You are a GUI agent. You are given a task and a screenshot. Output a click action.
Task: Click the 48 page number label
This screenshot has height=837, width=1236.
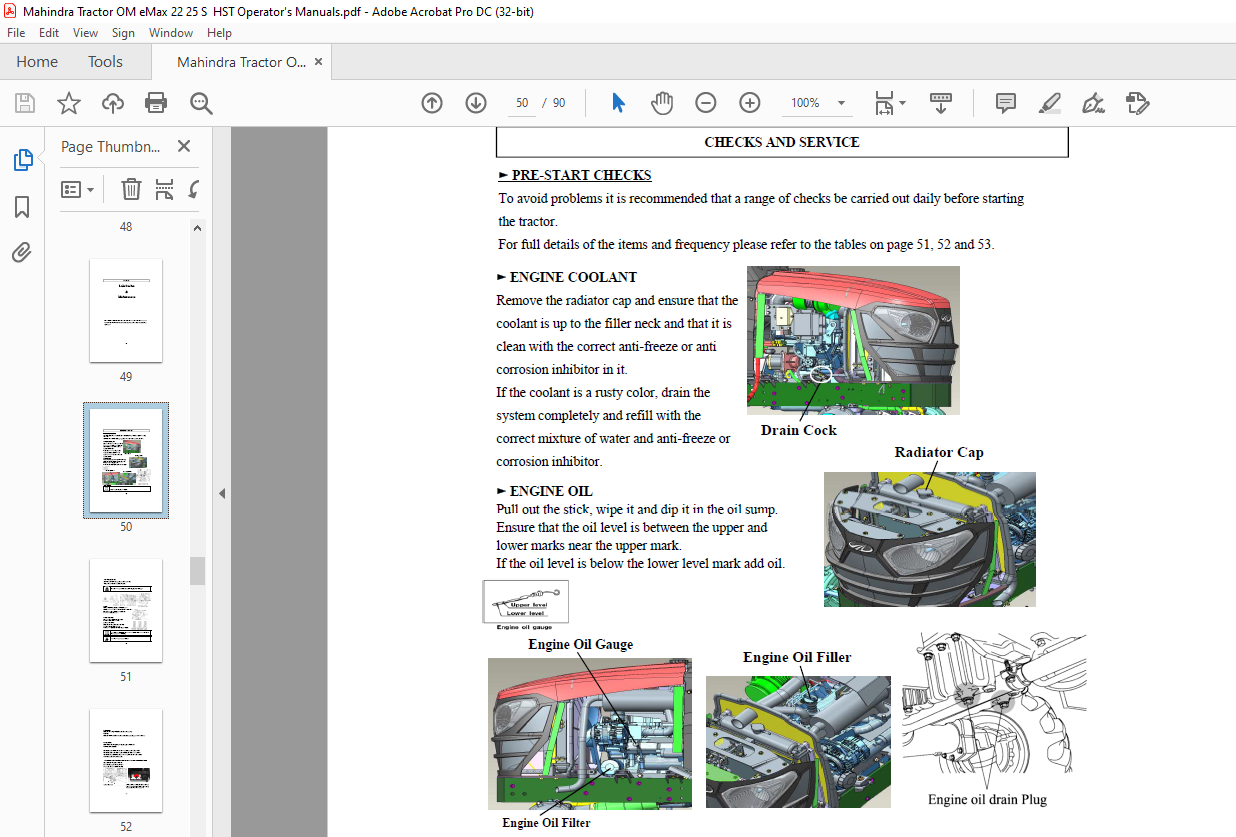click(x=126, y=227)
